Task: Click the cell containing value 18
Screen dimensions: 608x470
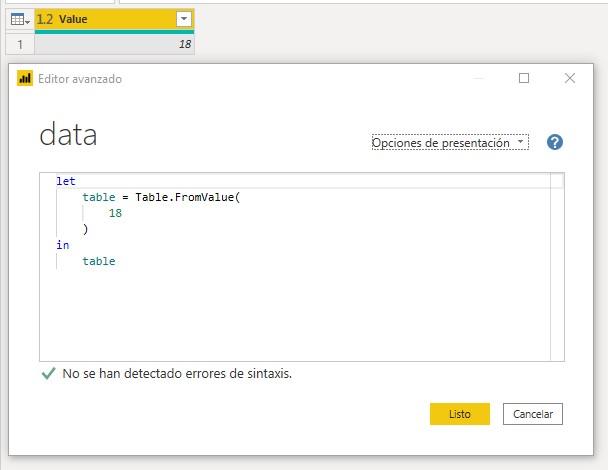Action: 114,44
